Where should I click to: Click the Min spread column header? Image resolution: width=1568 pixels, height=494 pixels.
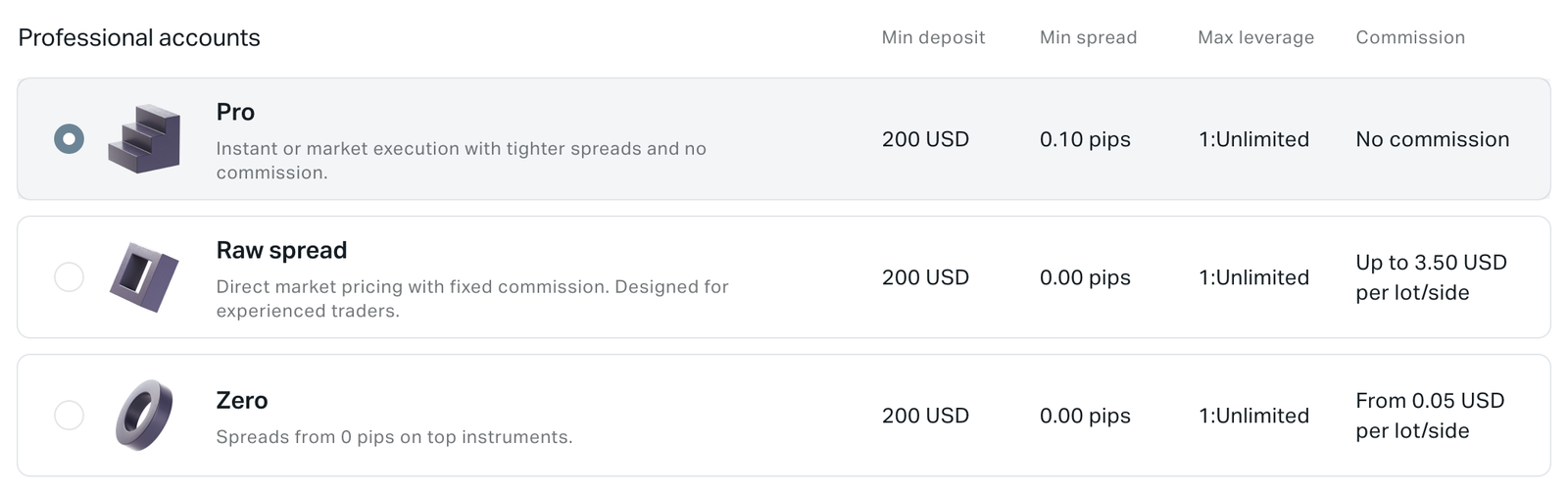pyautogui.click(x=1088, y=38)
